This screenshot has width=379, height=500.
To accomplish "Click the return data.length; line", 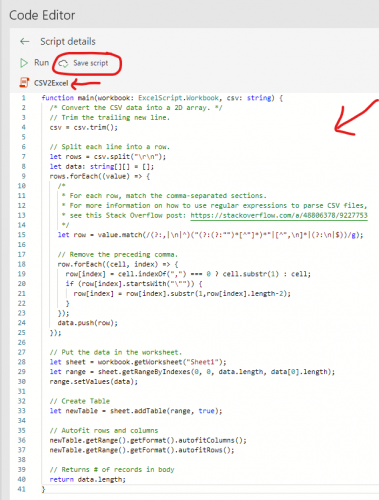I will point(88,479).
